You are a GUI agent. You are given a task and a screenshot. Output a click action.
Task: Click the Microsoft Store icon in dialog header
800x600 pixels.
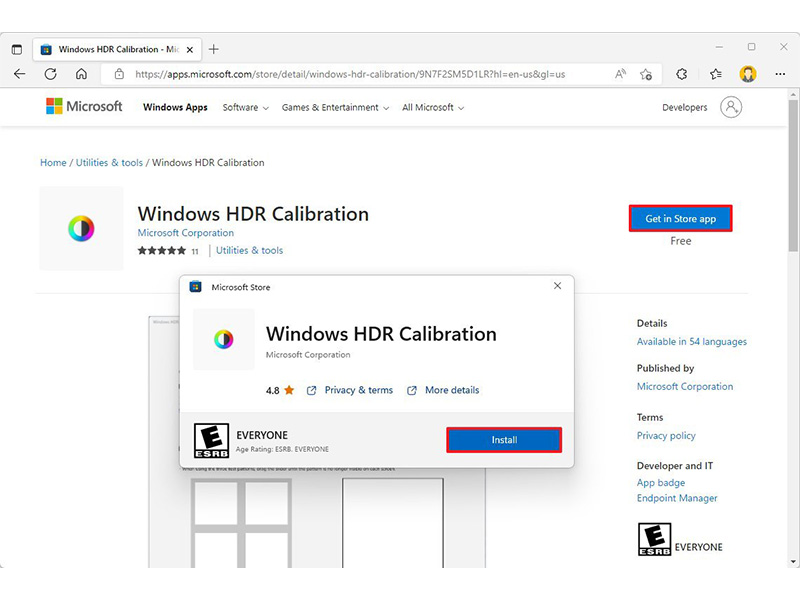(x=195, y=287)
